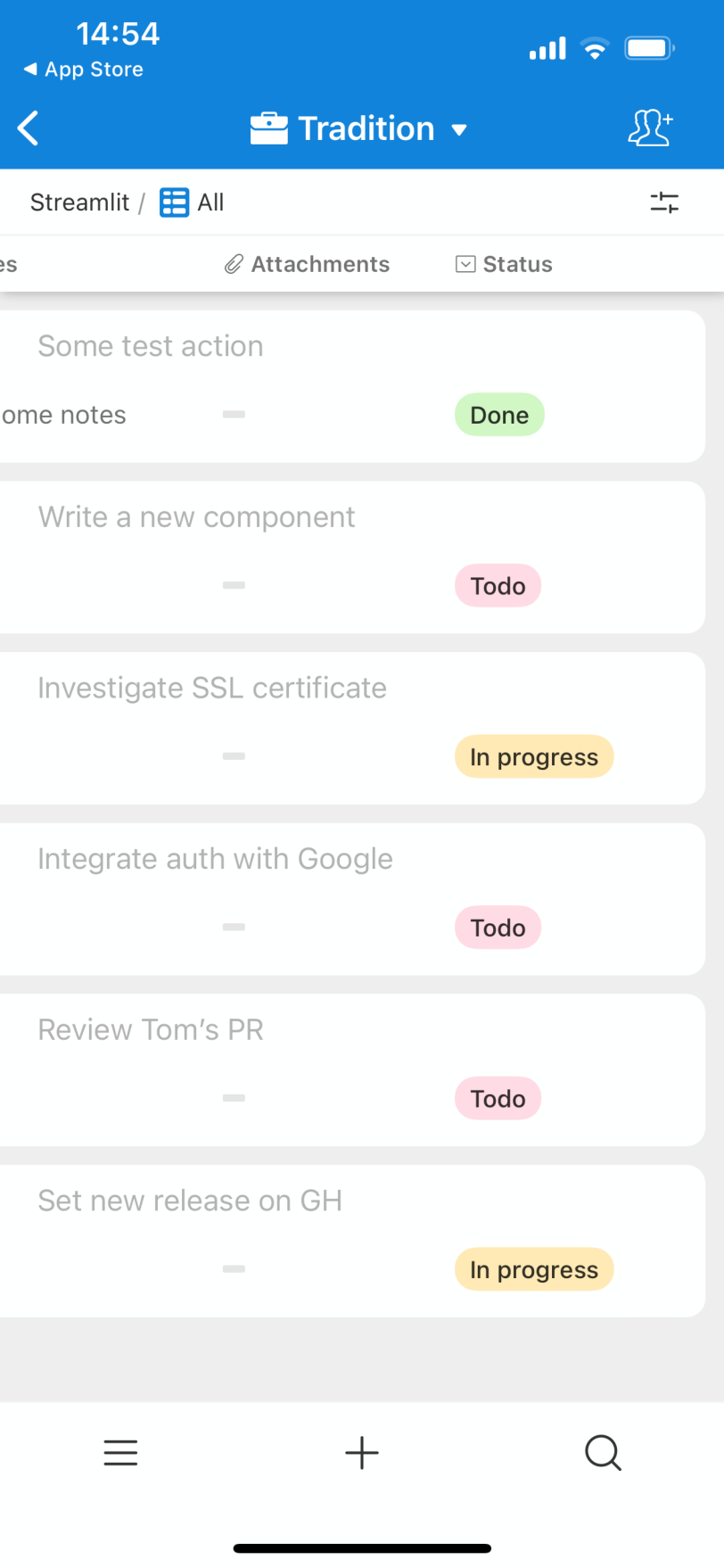Open the share collaborators icon
724x1568 pixels.
(650, 128)
